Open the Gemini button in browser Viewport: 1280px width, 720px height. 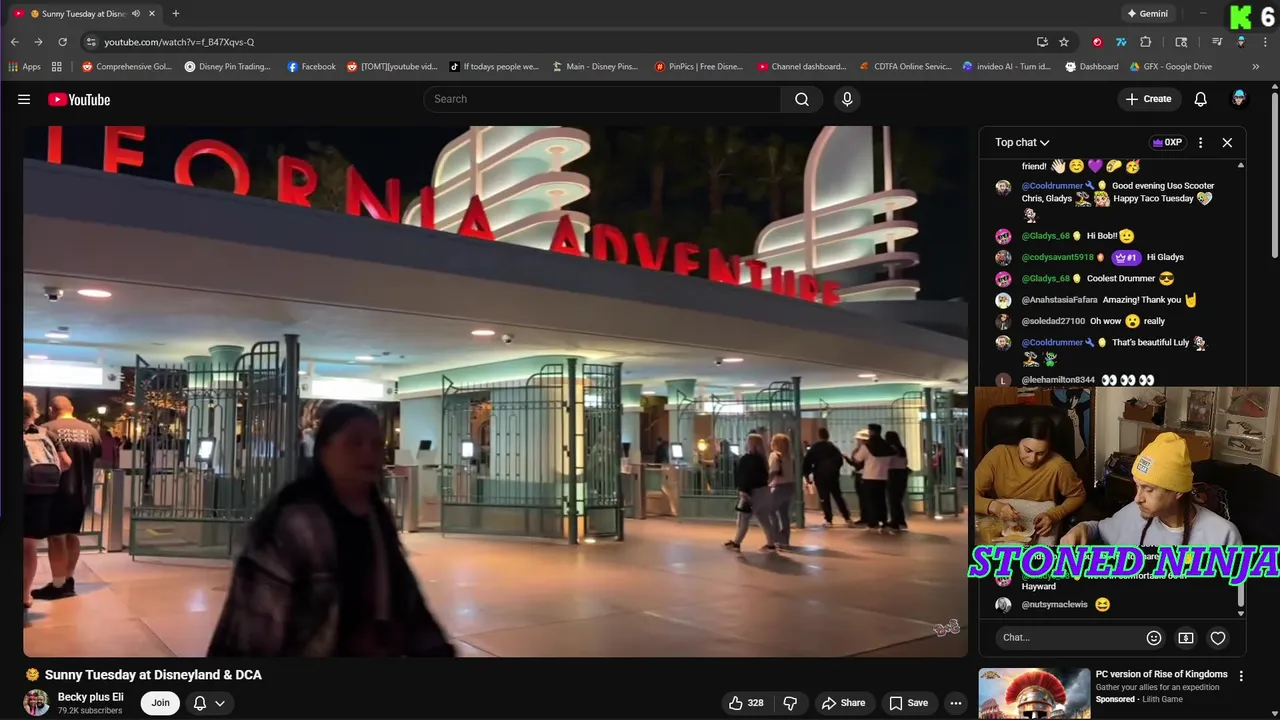click(x=1147, y=14)
